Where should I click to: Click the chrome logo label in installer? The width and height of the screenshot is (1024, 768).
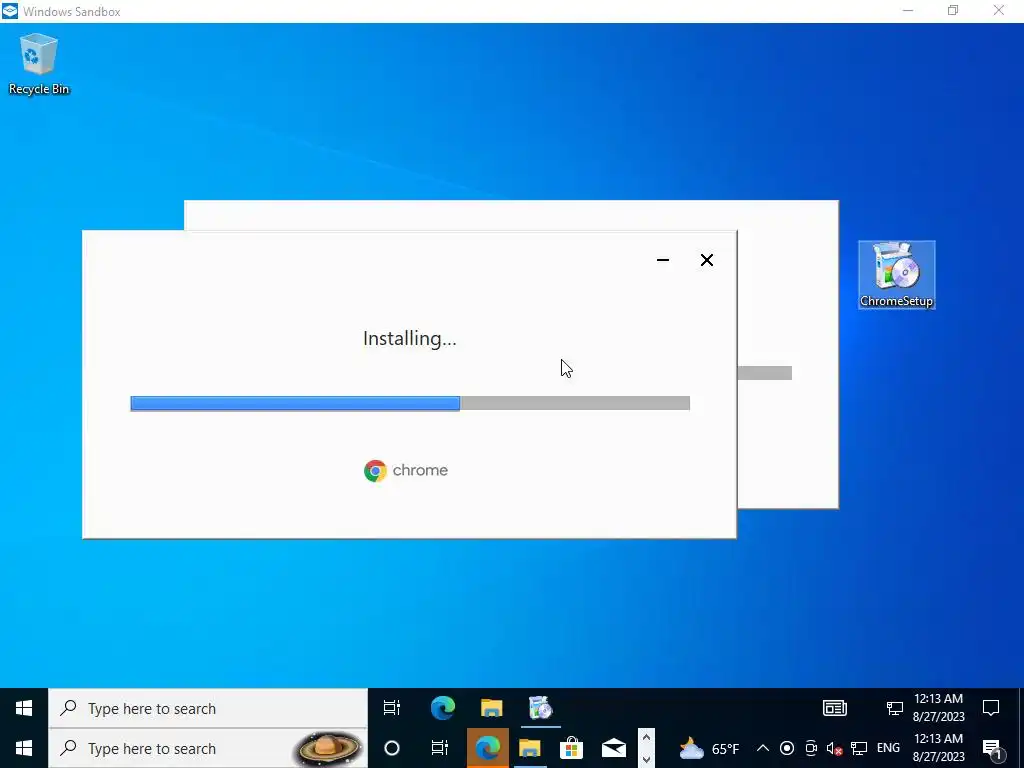tap(406, 470)
